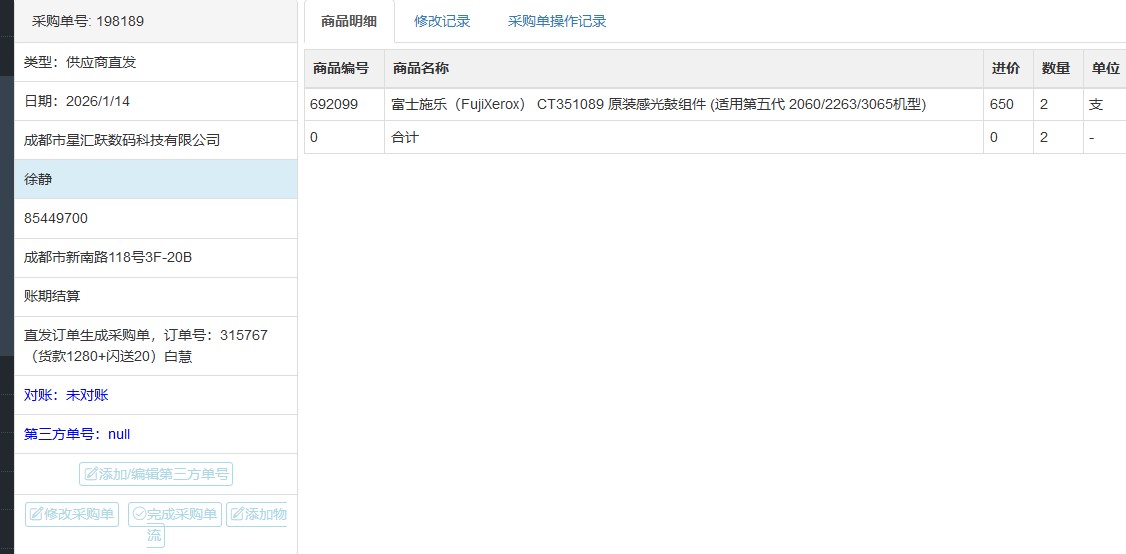Select product row number 692099

[x=334, y=104]
